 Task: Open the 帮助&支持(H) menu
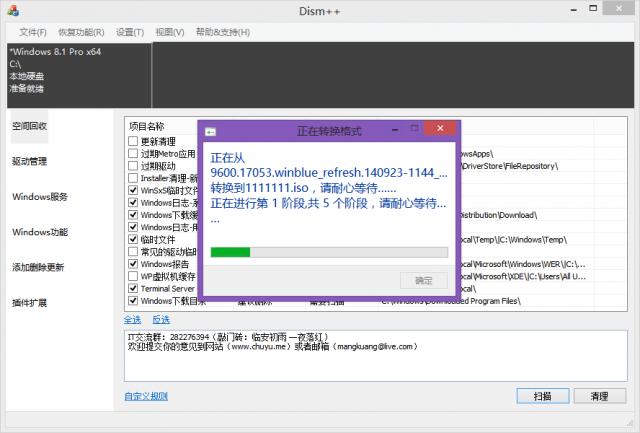point(223,32)
